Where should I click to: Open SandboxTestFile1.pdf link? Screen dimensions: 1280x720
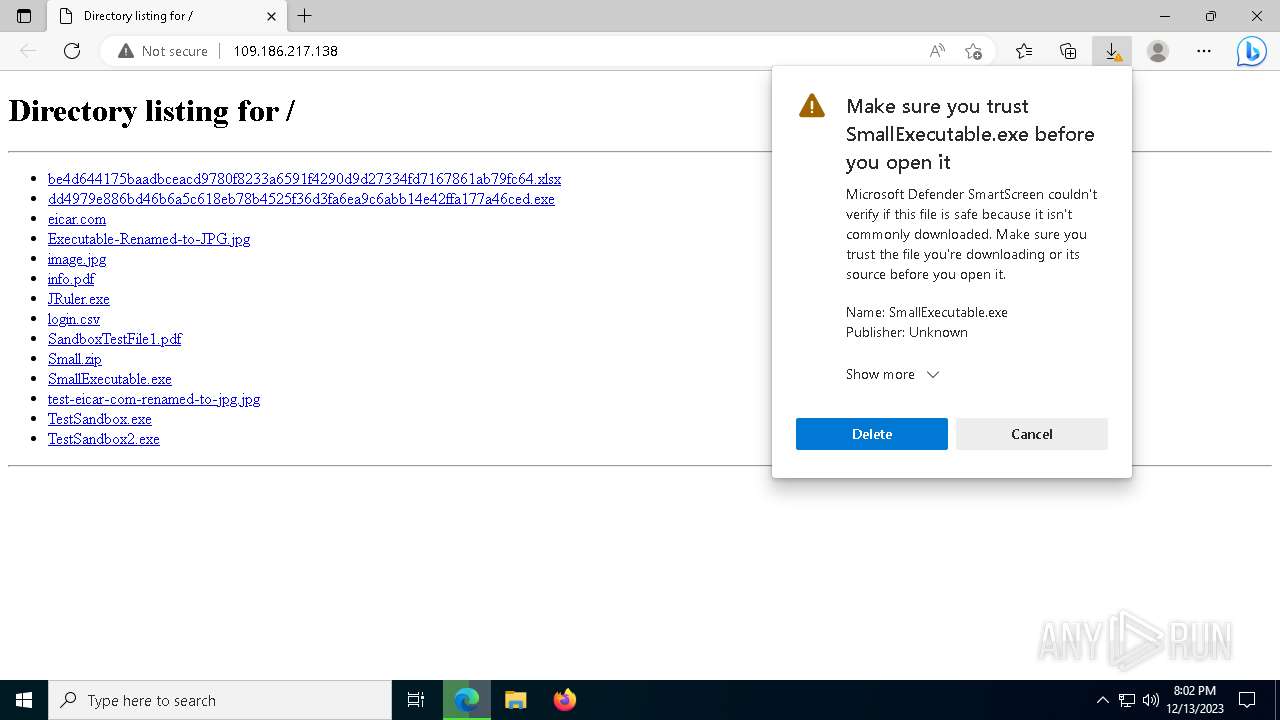pyautogui.click(x=115, y=339)
